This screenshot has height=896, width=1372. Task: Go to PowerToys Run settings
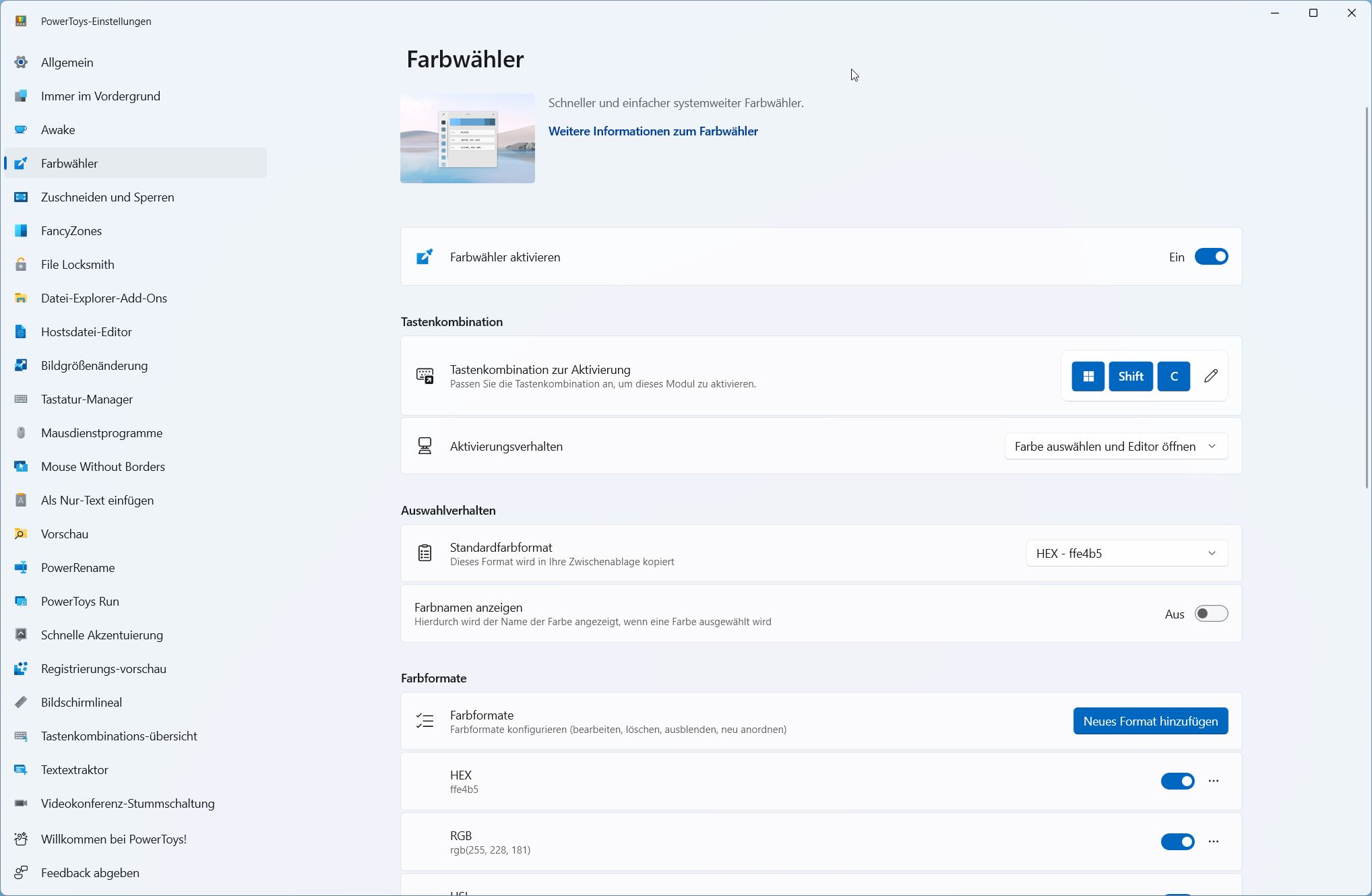(x=80, y=602)
